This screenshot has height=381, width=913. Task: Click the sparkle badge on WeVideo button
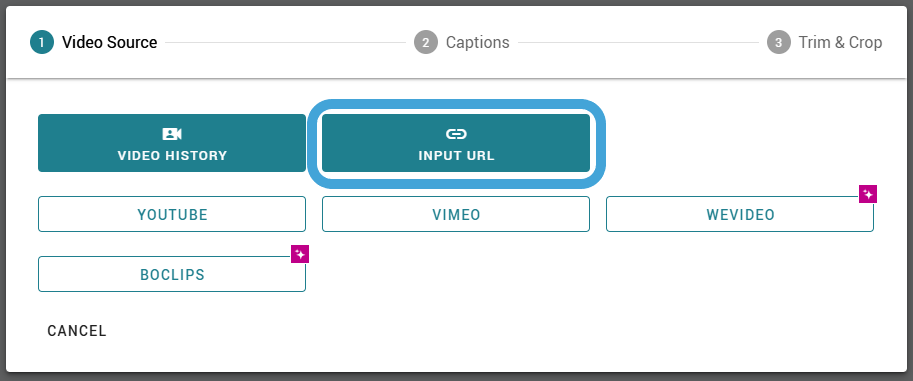click(868, 195)
